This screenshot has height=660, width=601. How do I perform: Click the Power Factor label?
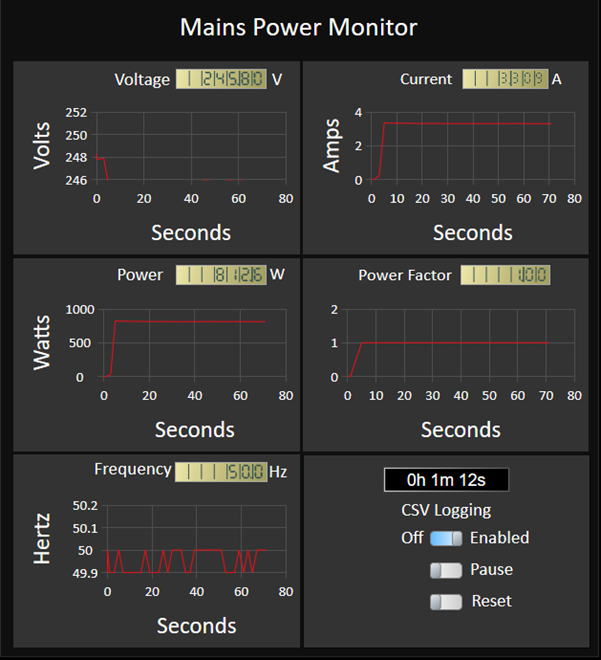point(405,275)
